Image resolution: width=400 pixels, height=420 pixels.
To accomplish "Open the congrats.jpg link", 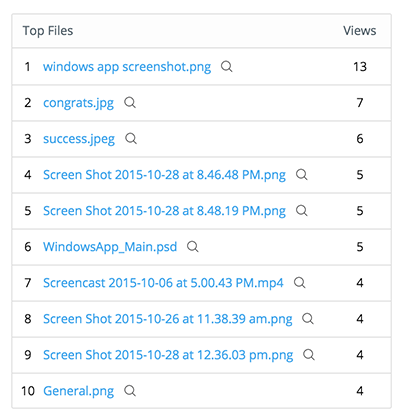I will coord(78,103).
